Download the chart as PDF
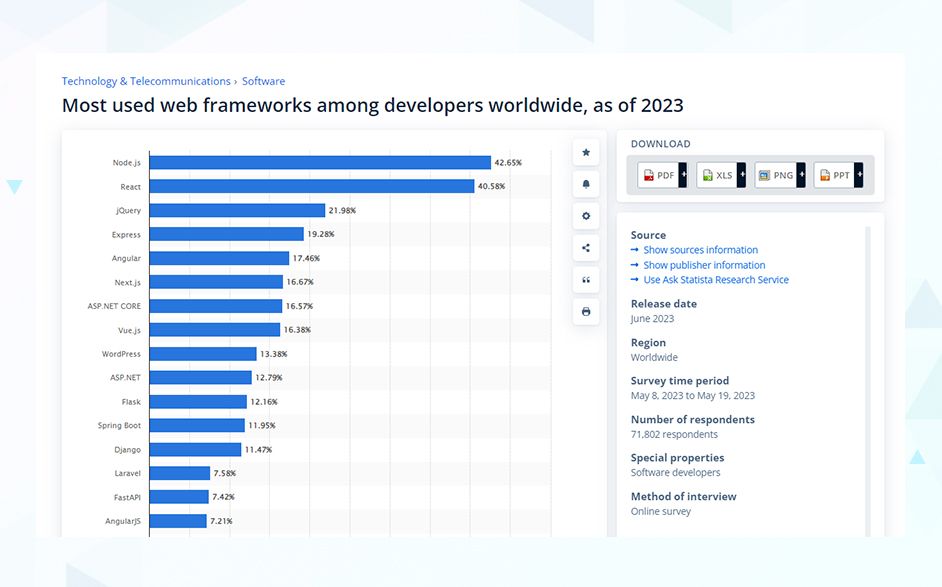The height and width of the screenshot is (587, 942). [x=658, y=175]
